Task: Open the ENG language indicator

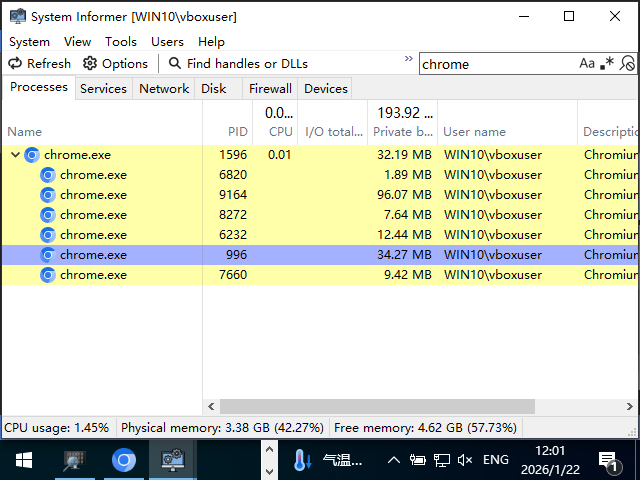Action: coord(496,460)
